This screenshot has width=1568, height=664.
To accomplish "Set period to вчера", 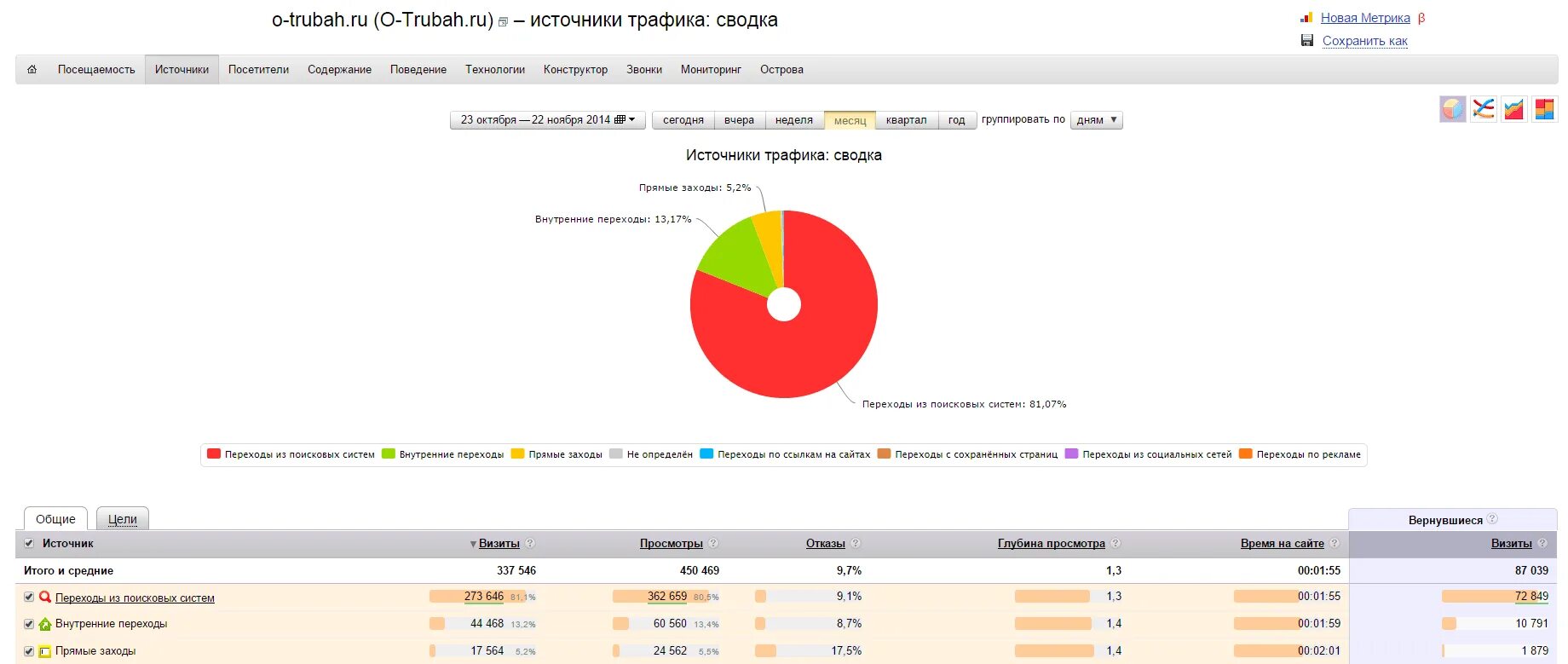I will tap(740, 120).
